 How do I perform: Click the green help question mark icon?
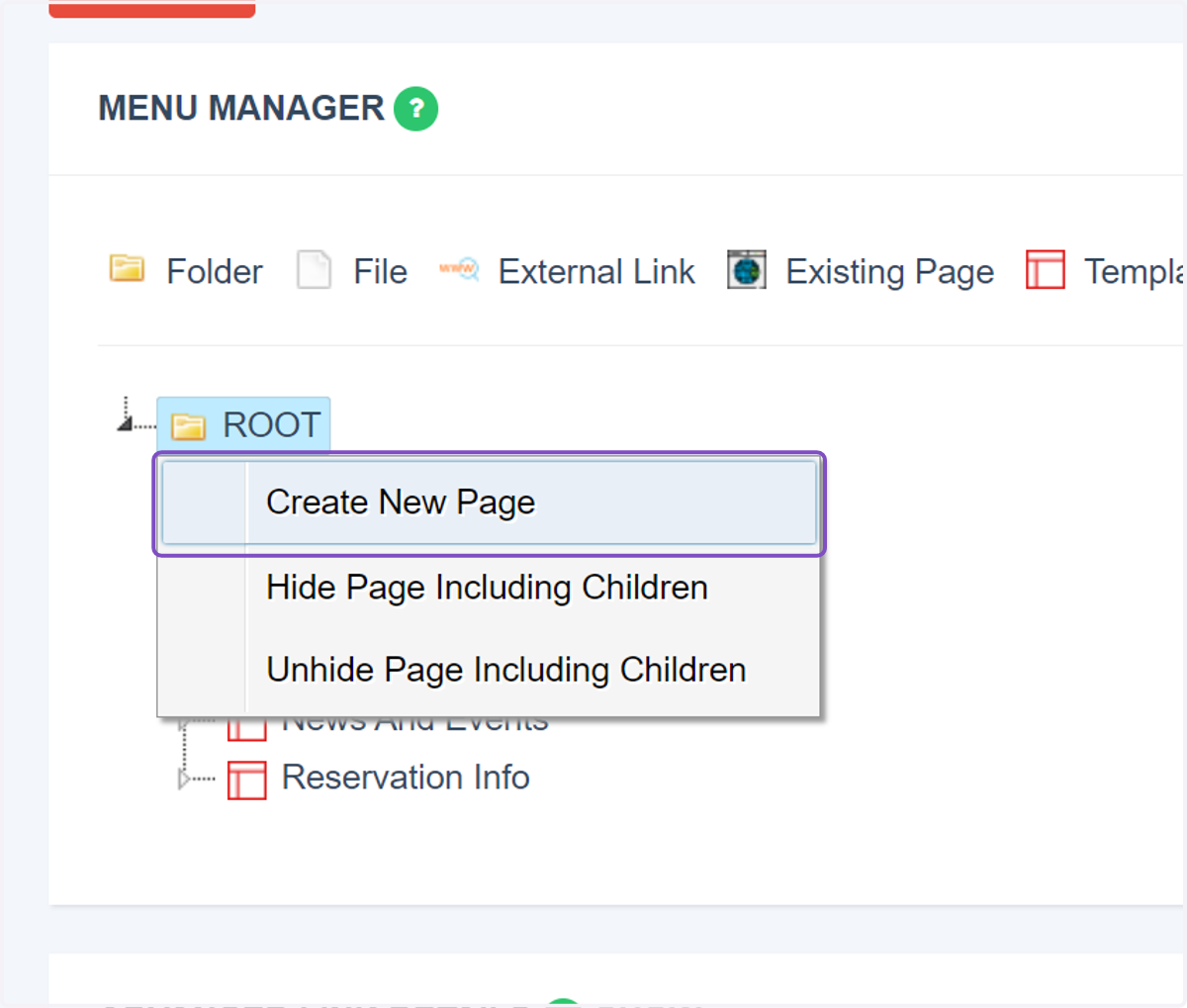[x=415, y=109]
